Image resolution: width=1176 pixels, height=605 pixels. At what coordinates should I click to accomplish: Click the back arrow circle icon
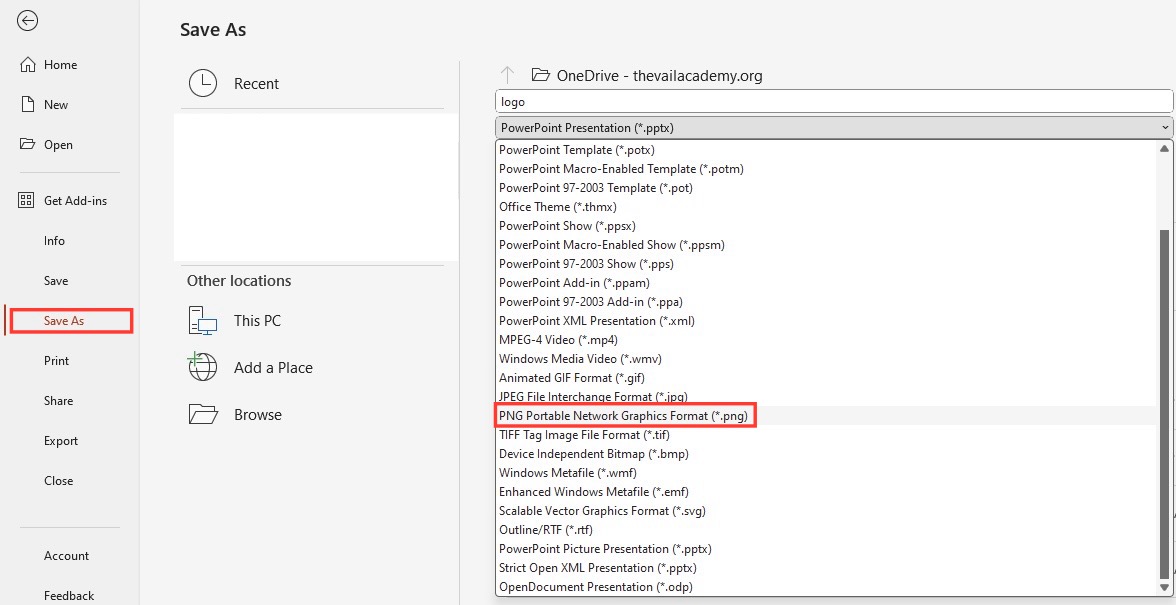click(28, 21)
